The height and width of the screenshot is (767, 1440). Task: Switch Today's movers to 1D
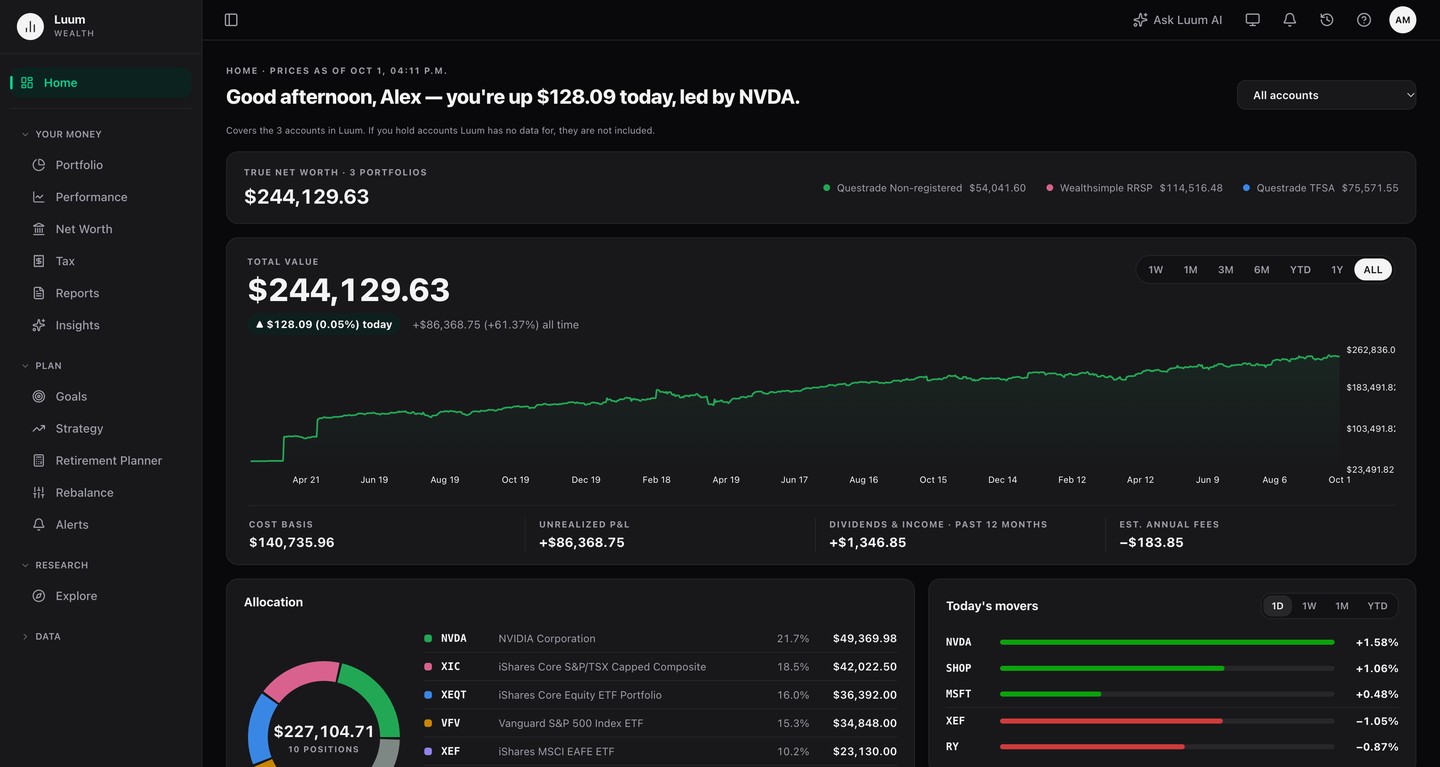coord(1277,606)
